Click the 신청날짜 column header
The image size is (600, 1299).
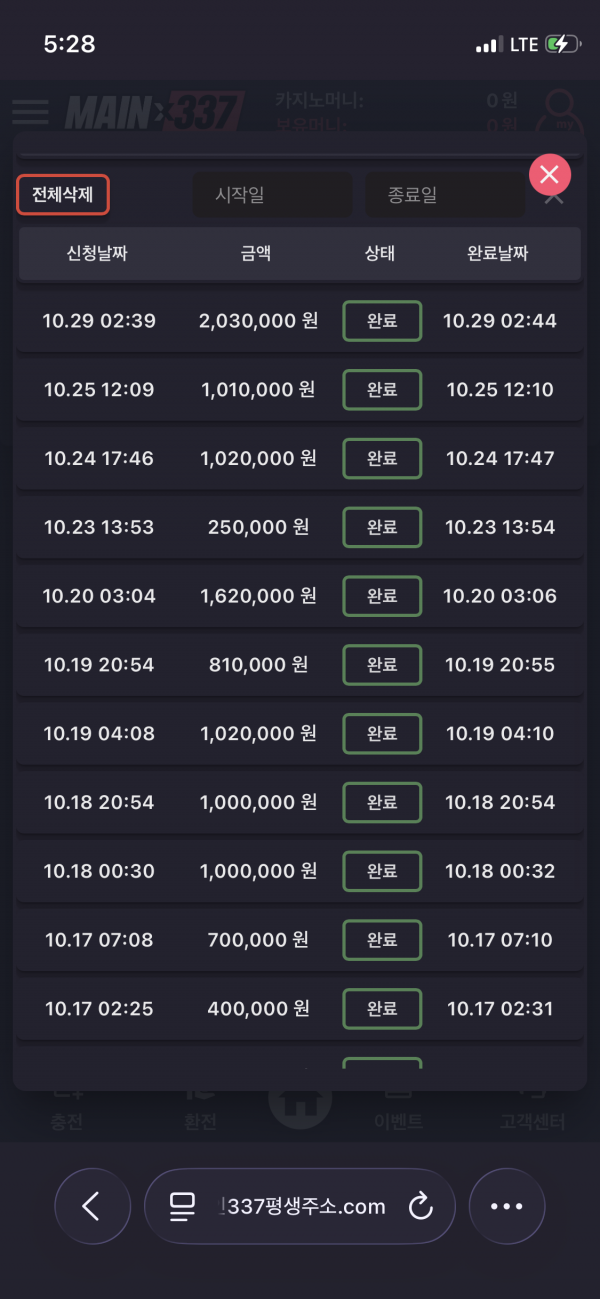(97, 254)
